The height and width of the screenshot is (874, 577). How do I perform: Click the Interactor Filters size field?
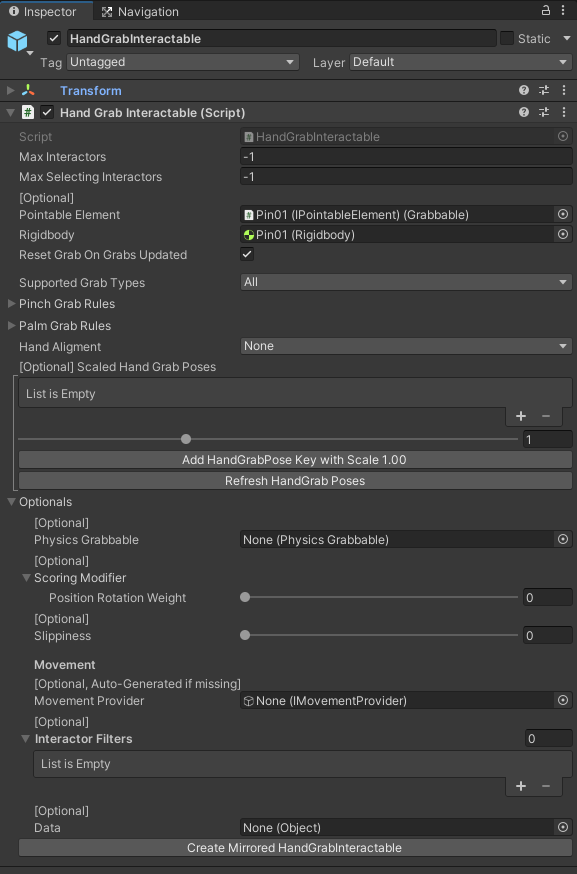tap(549, 739)
